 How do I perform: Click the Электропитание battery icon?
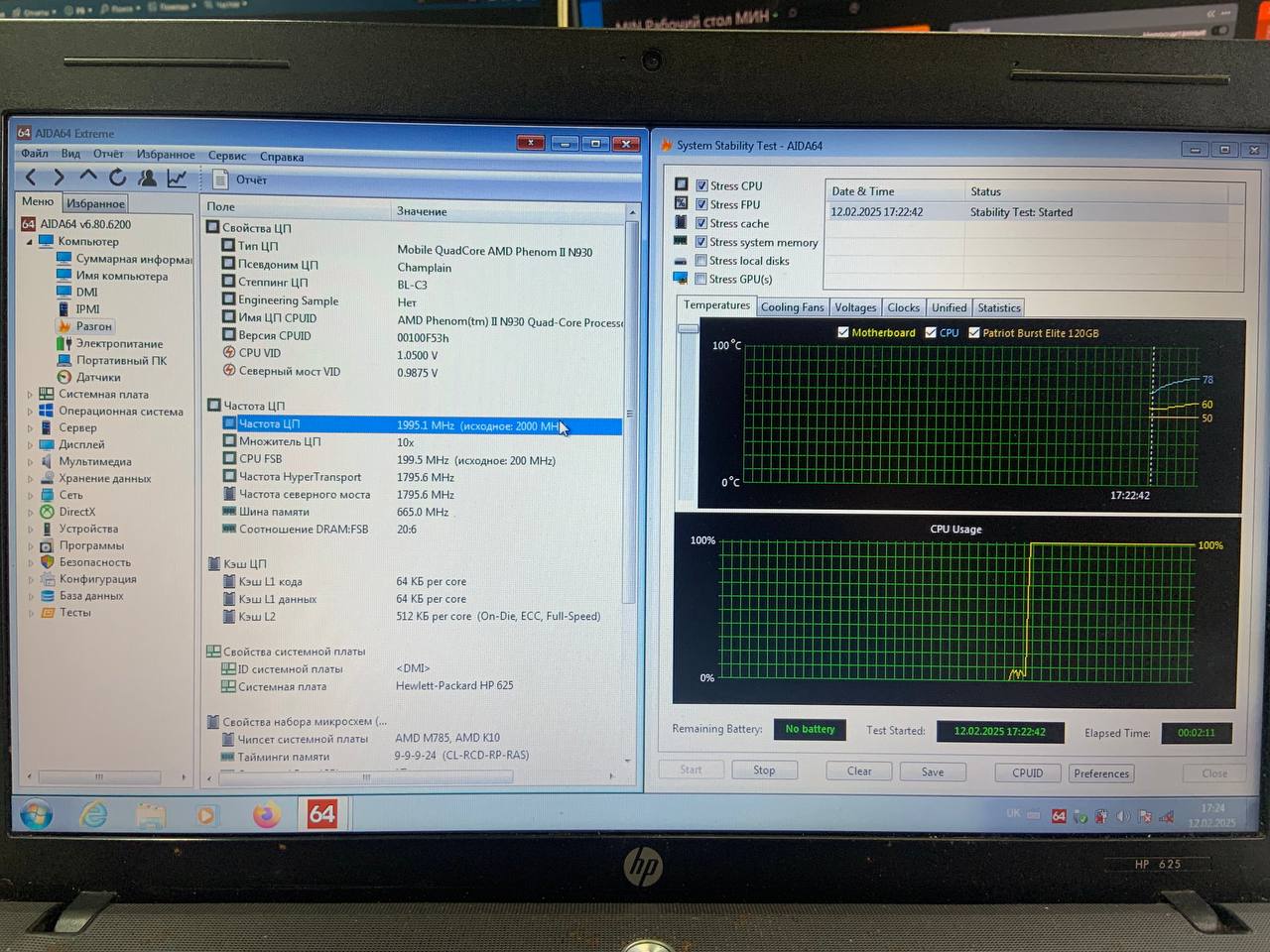[x=64, y=343]
